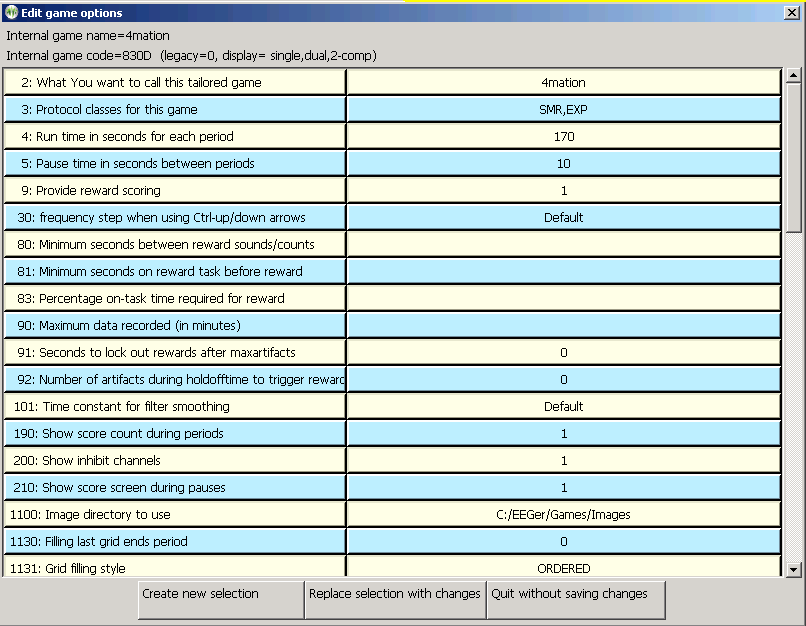Edit the run time value 170

(x=563, y=137)
